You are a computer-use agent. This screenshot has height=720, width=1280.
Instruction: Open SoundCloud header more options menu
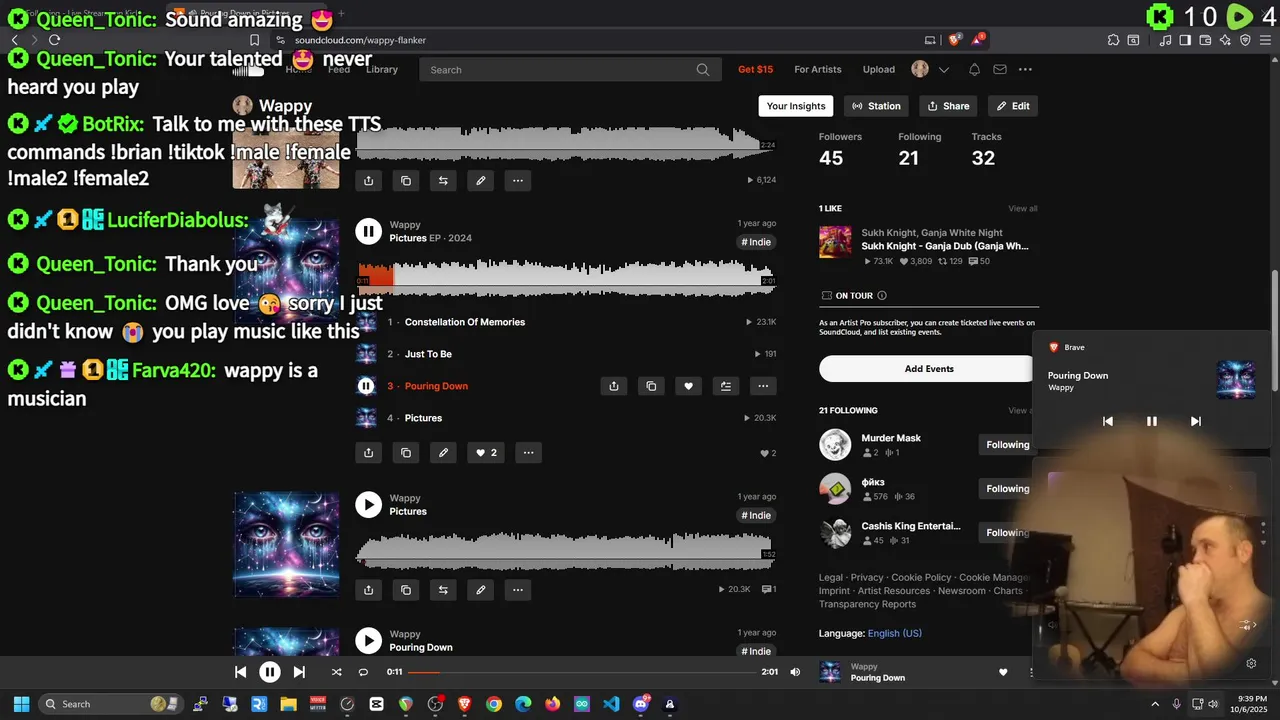point(1025,69)
